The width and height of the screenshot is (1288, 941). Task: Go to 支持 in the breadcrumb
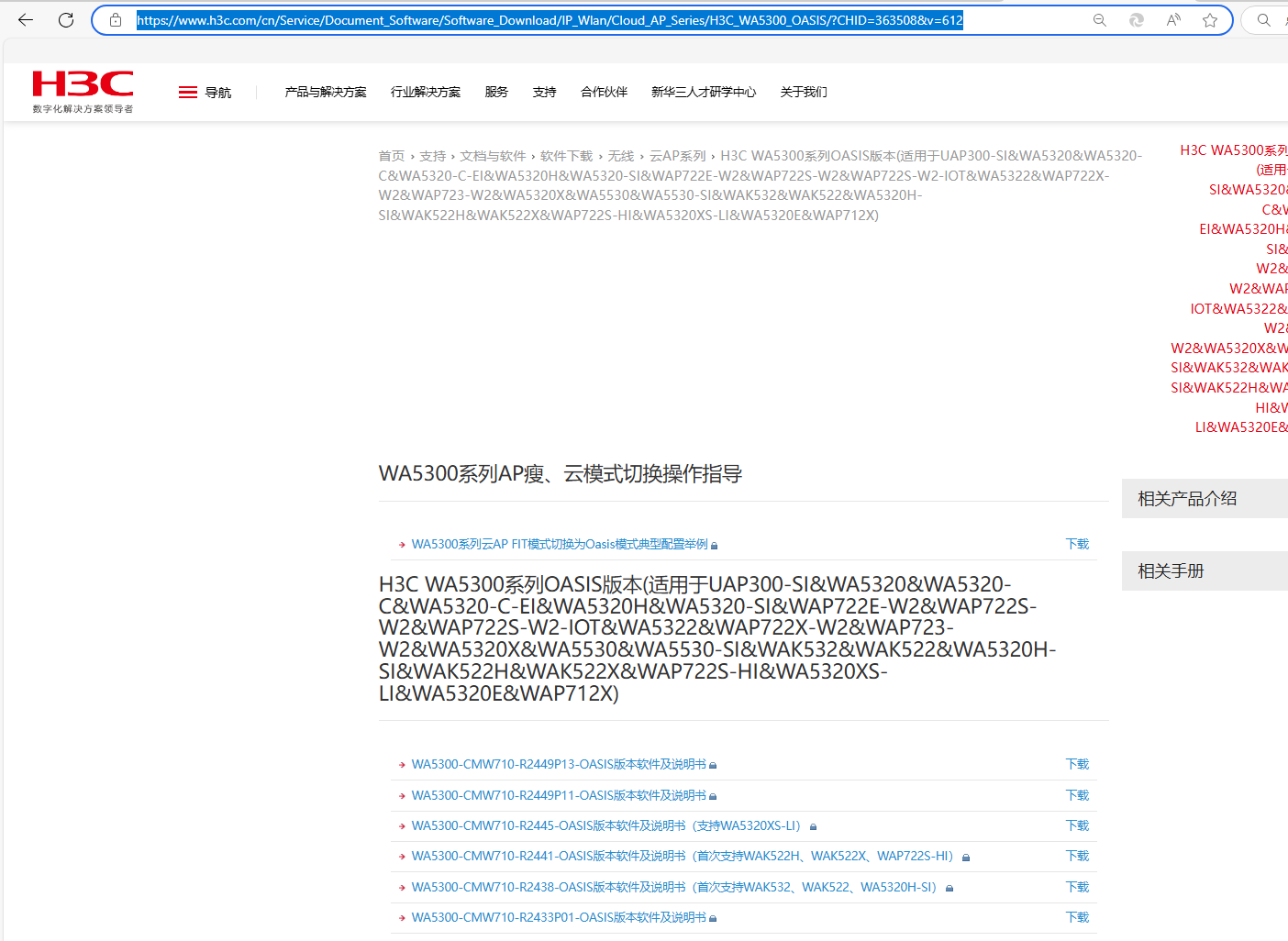coord(433,156)
